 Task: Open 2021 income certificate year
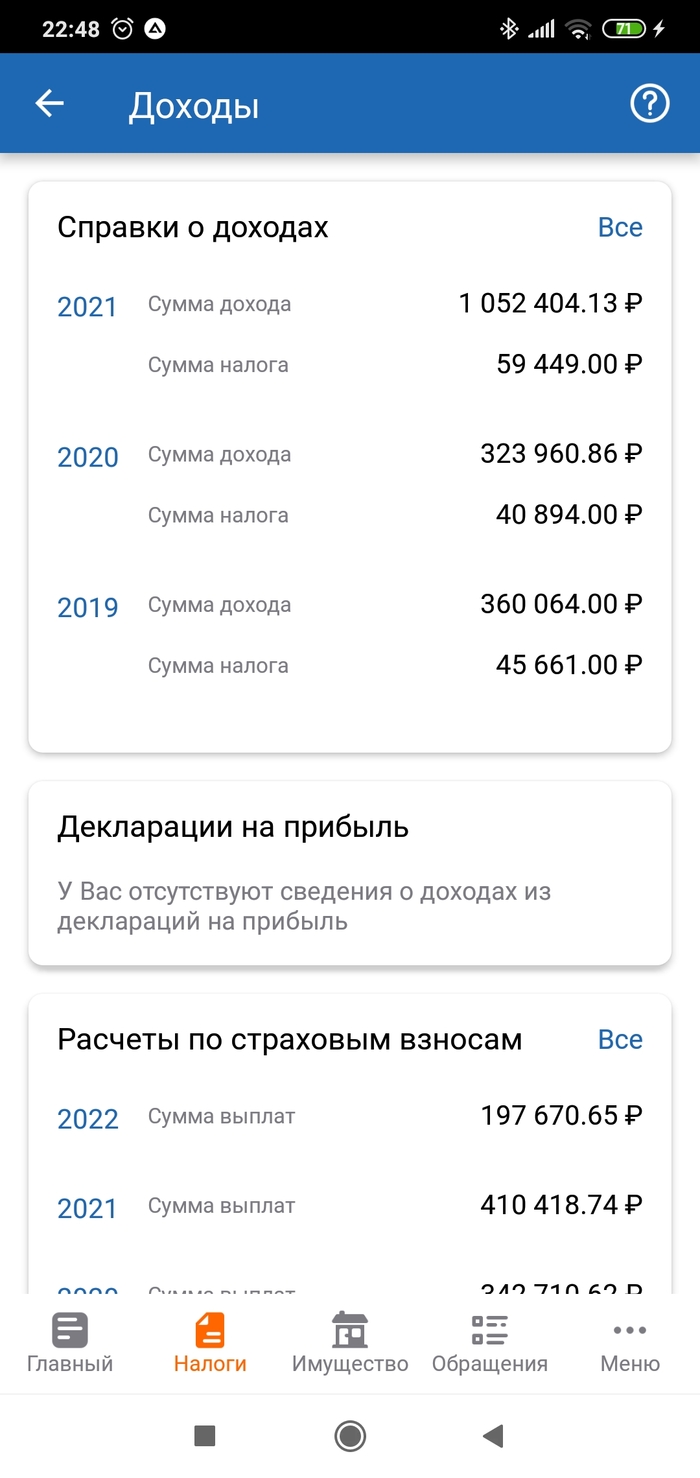click(88, 307)
